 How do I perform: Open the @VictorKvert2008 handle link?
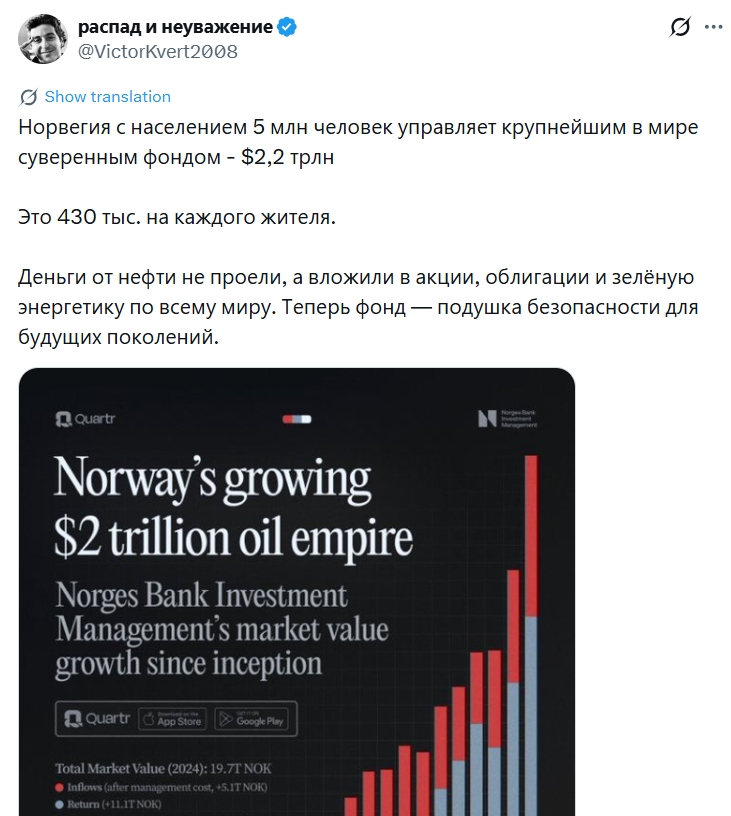(158, 52)
